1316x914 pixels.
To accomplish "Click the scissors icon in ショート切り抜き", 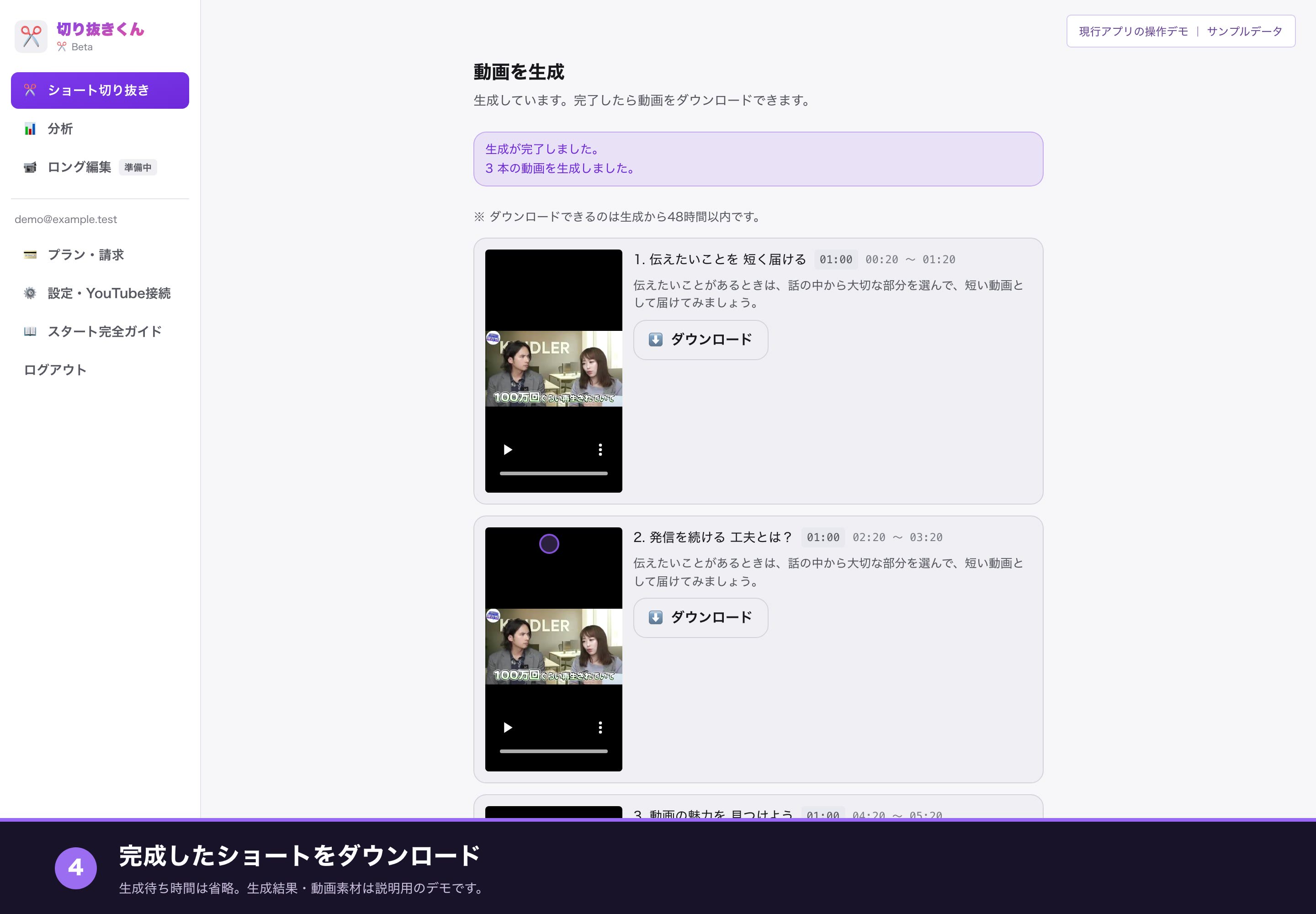I will 30,90.
